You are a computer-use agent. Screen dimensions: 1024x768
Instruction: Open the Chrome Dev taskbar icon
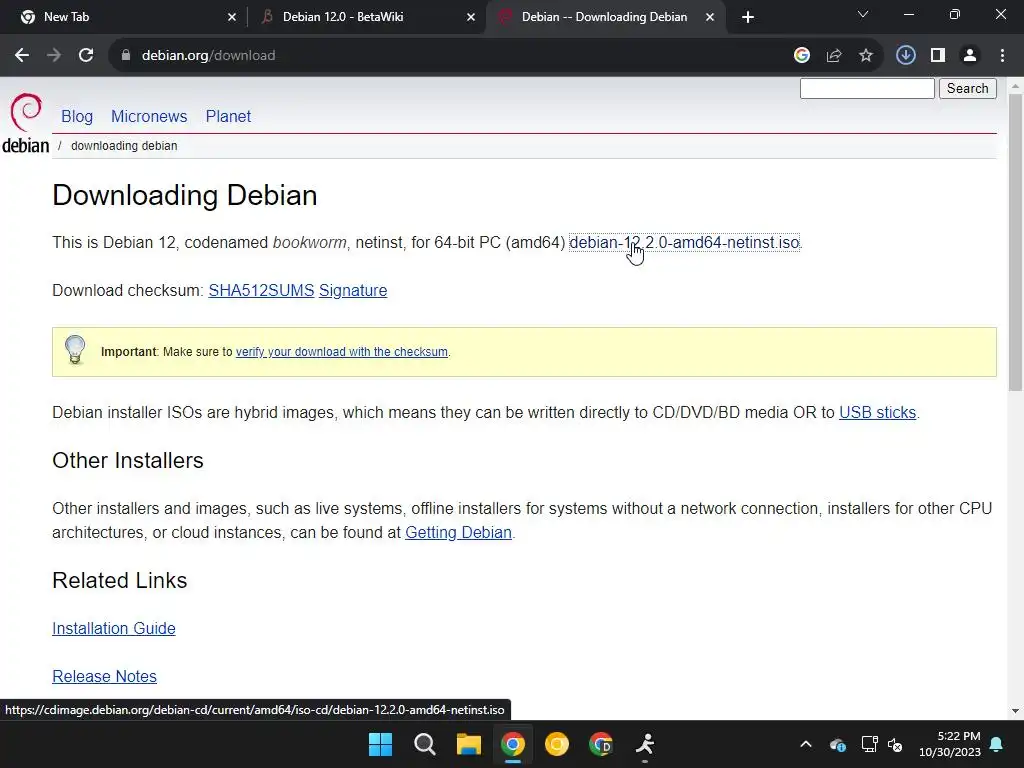click(x=601, y=744)
